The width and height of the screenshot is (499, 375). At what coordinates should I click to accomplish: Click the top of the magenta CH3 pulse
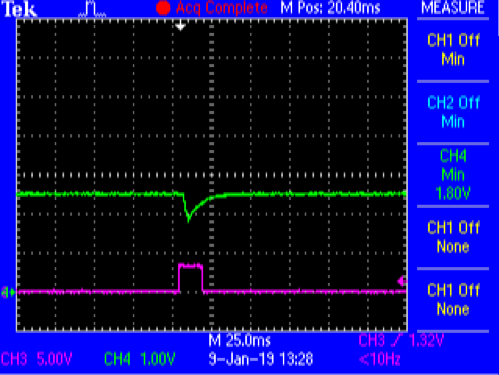coord(191,266)
